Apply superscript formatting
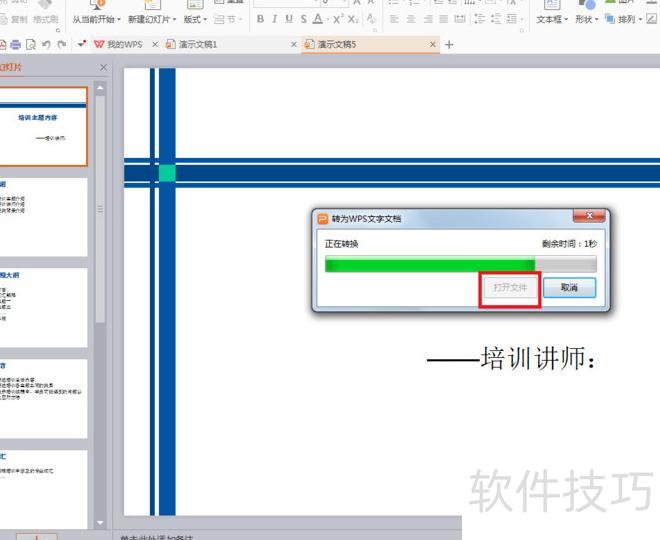 point(338,19)
